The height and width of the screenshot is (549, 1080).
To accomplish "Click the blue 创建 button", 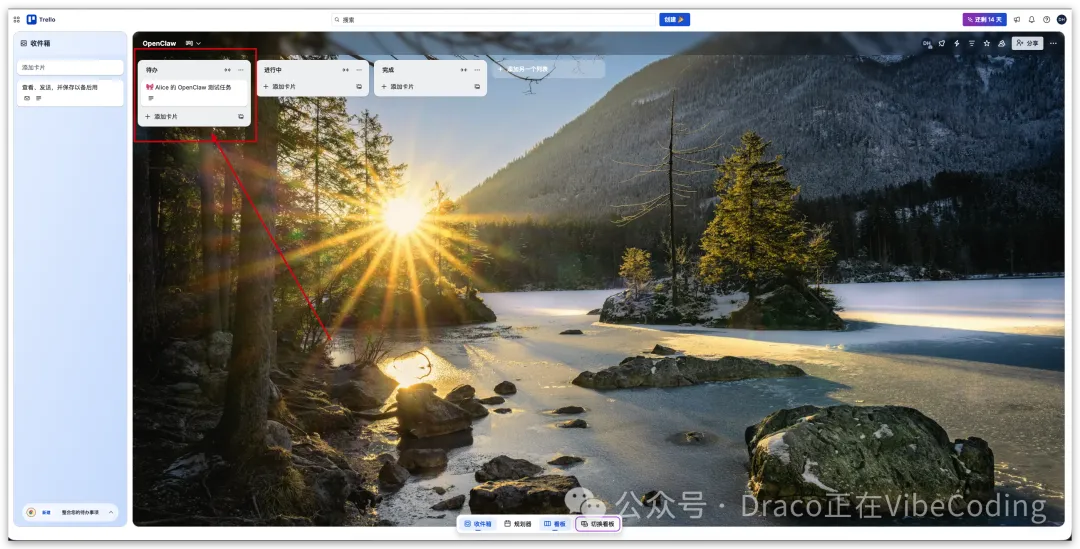I will tap(674, 19).
